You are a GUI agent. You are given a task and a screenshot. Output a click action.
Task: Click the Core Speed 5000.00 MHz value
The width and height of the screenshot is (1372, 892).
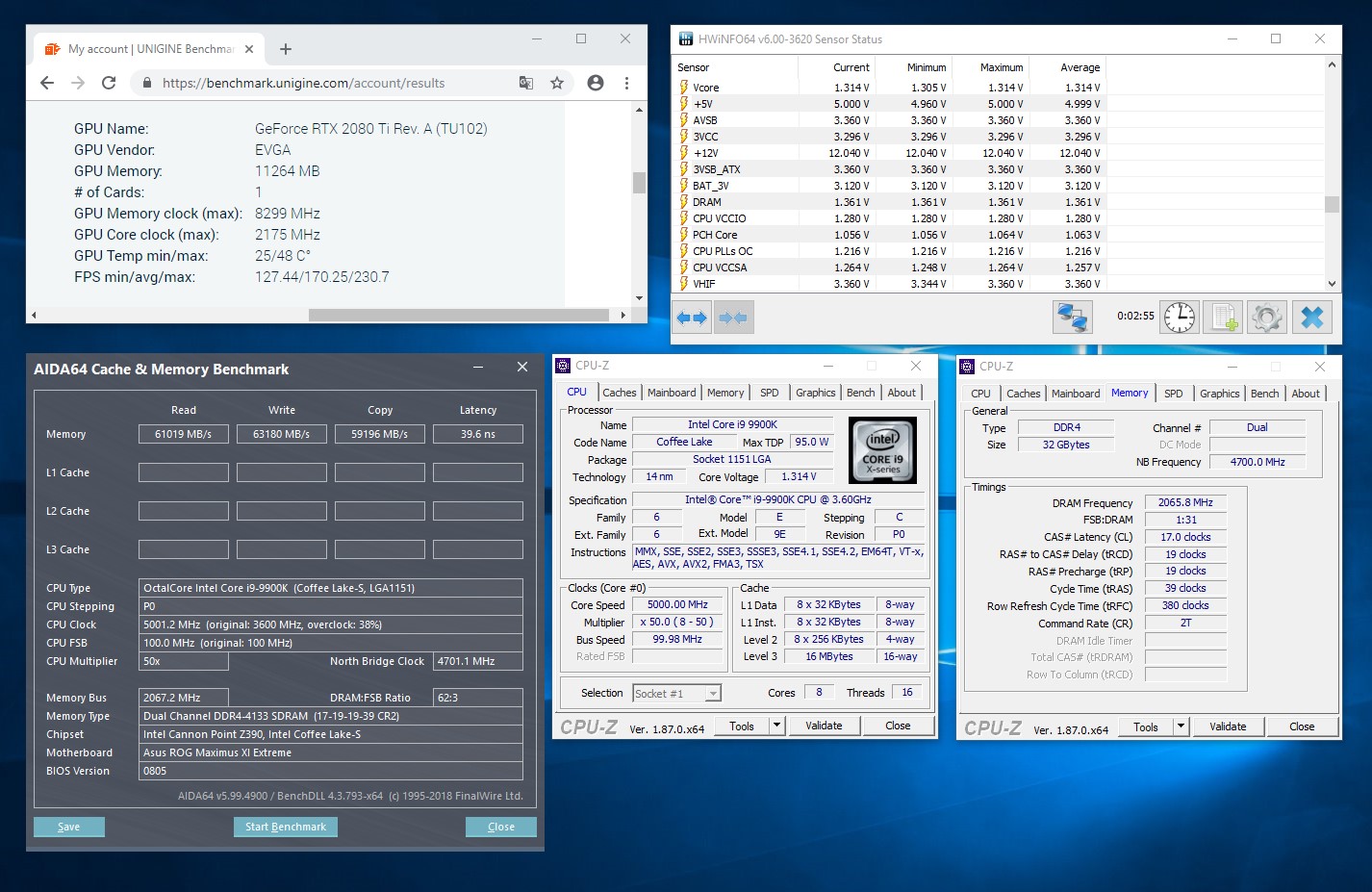(677, 605)
